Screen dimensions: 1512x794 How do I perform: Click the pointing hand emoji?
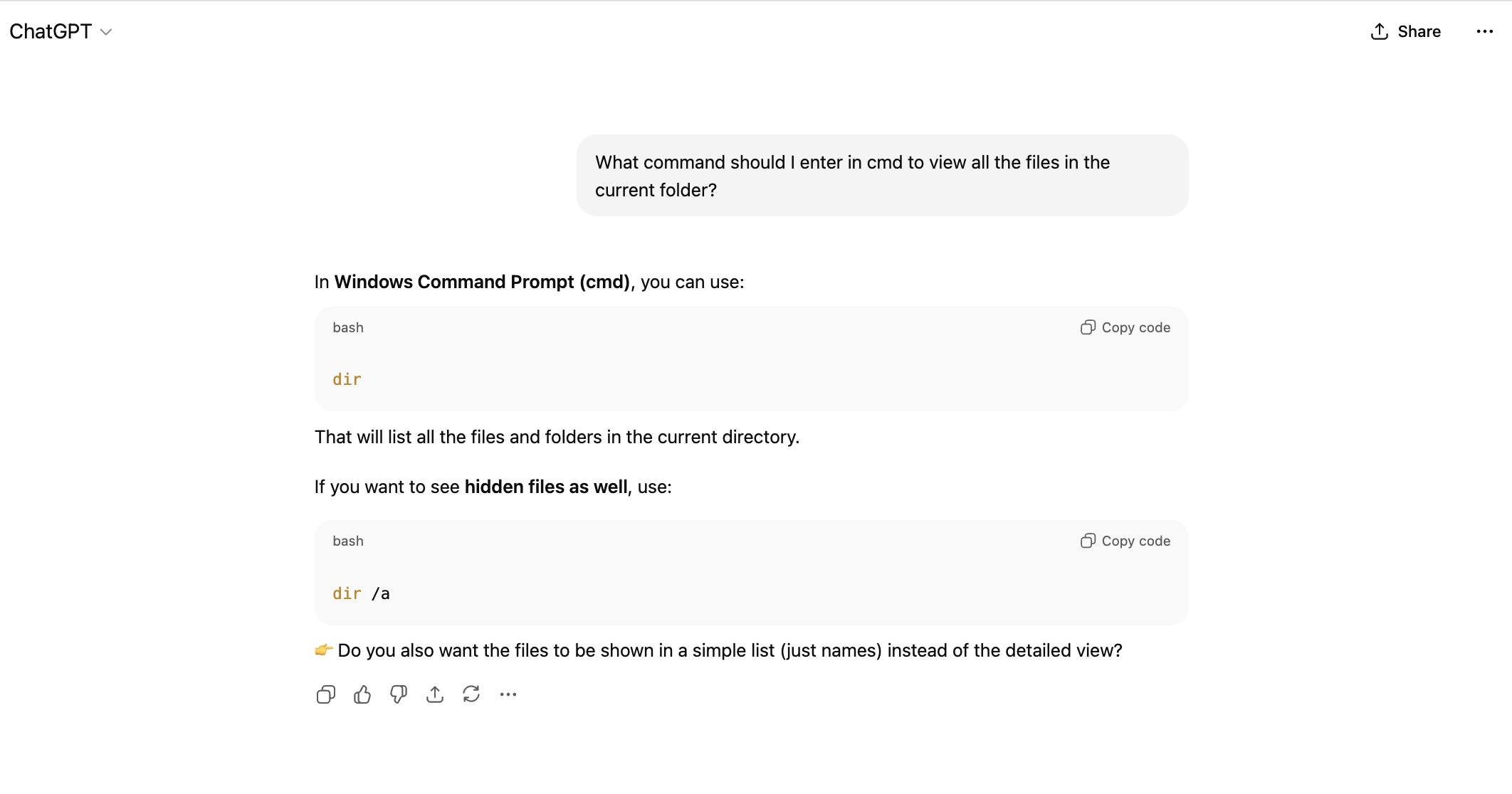click(324, 650)
